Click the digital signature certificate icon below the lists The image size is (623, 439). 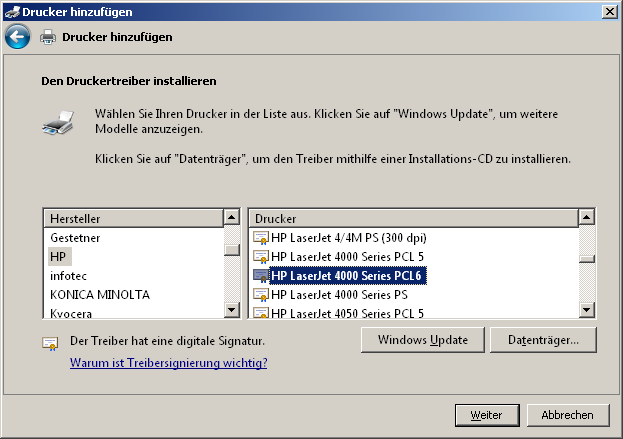[50, 343]
